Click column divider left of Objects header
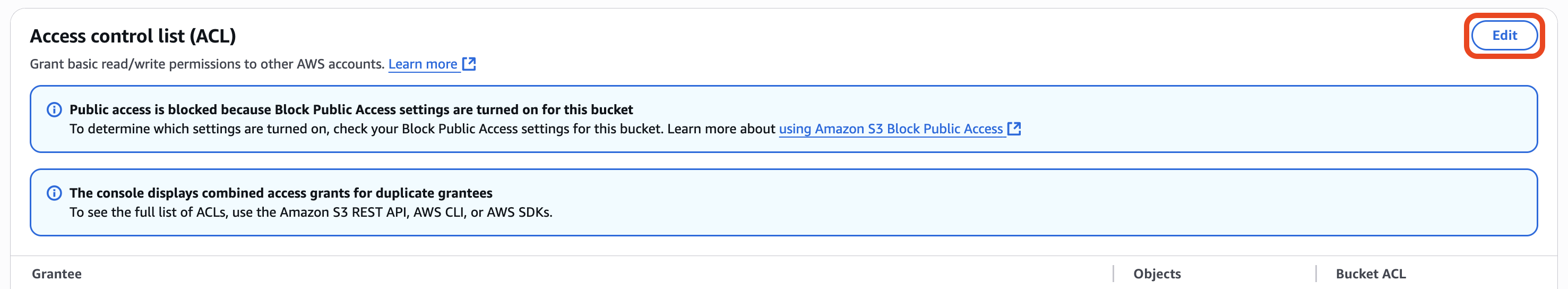1568x289 pixels. pyautogui.click(x=1113, y=274)
